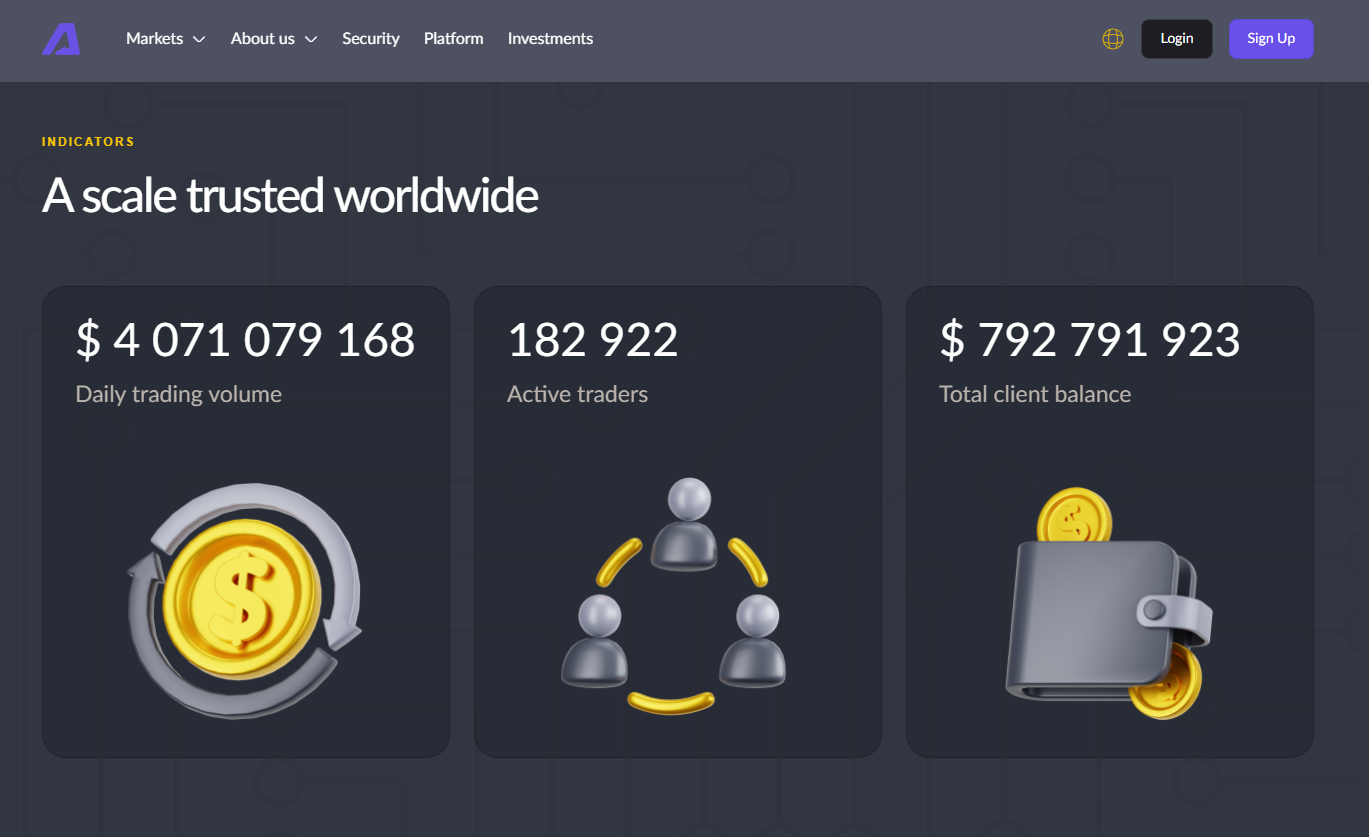Screen dimensions: 1369x837
Task: Click the gray wallet with coins illustration
Action: tap(1108, 604)
